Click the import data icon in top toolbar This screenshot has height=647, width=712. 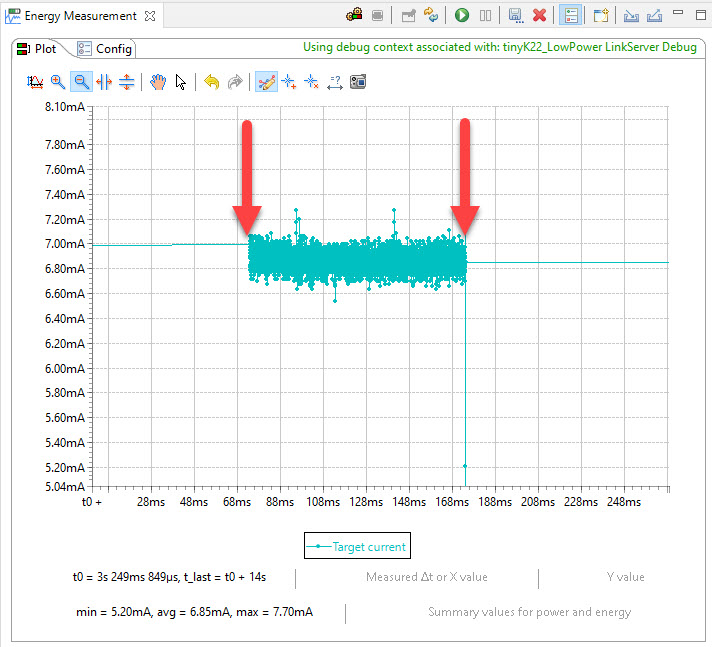click(x=631, y=15)
